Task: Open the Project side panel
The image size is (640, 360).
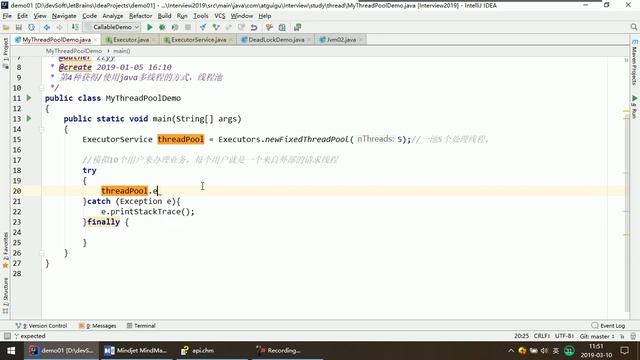Action: (x=5, y=53)
